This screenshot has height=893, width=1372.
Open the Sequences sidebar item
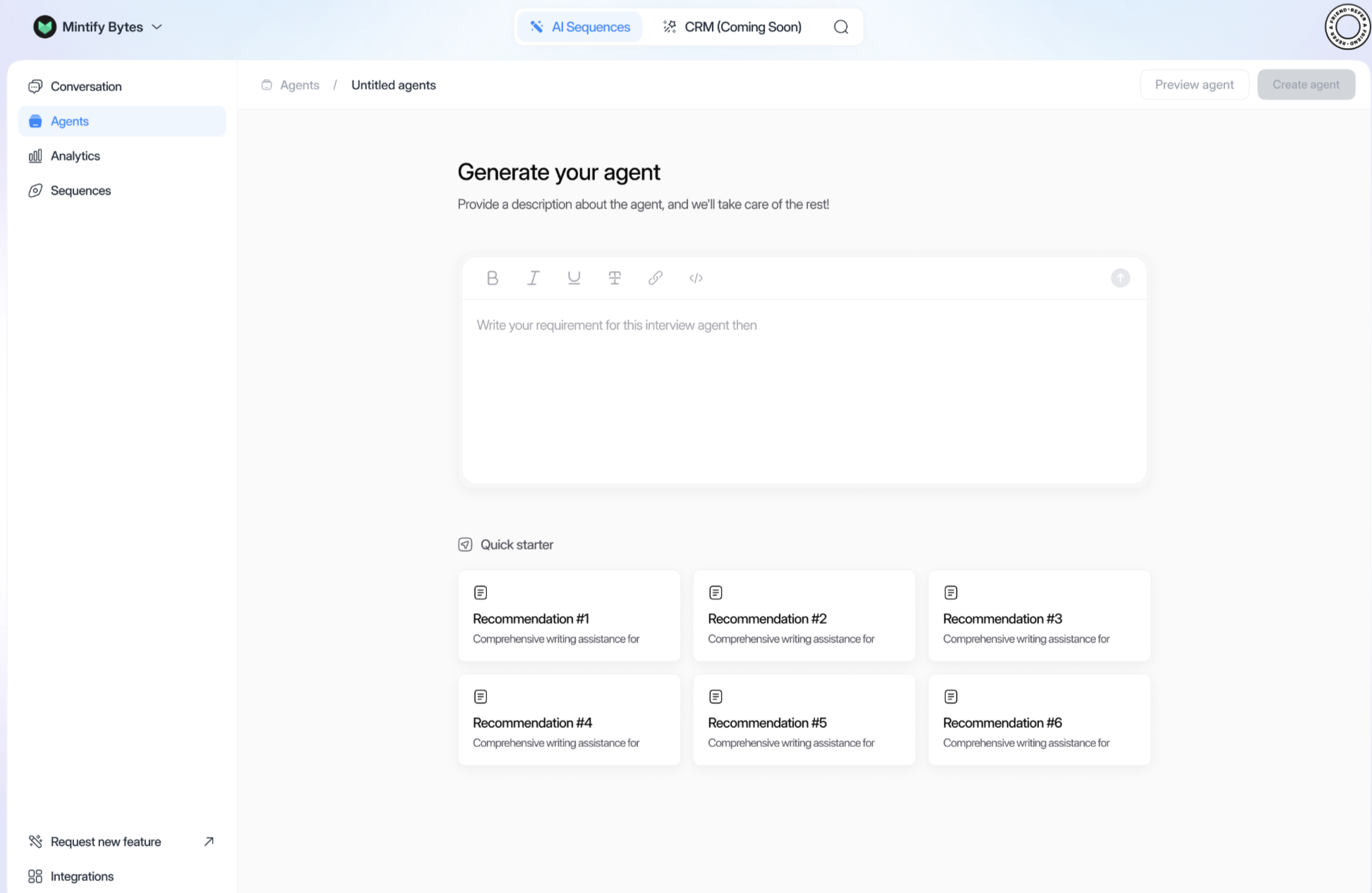pyautogui.click(x=80, y=190)
